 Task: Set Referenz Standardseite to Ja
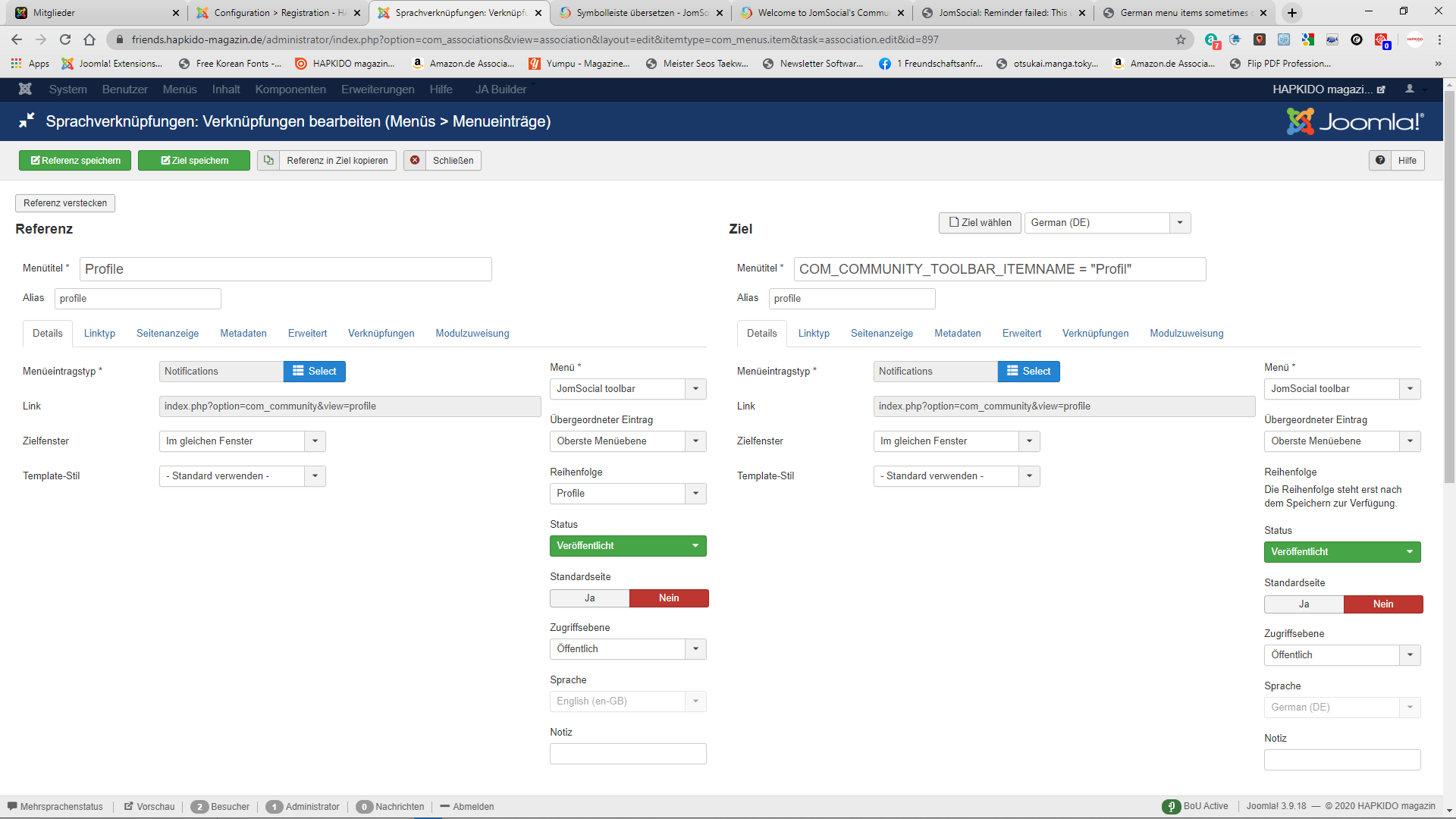tap(589, 598)
